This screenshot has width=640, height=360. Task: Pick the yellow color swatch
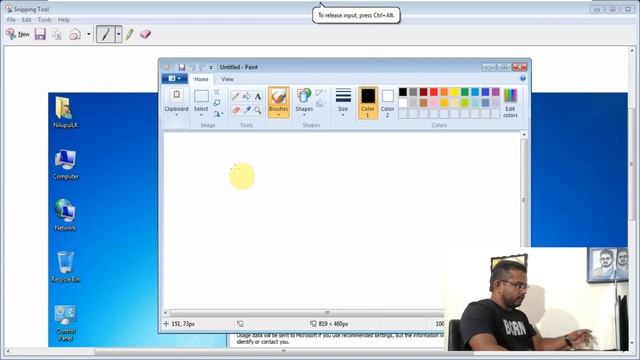click(x=454, y=92)
